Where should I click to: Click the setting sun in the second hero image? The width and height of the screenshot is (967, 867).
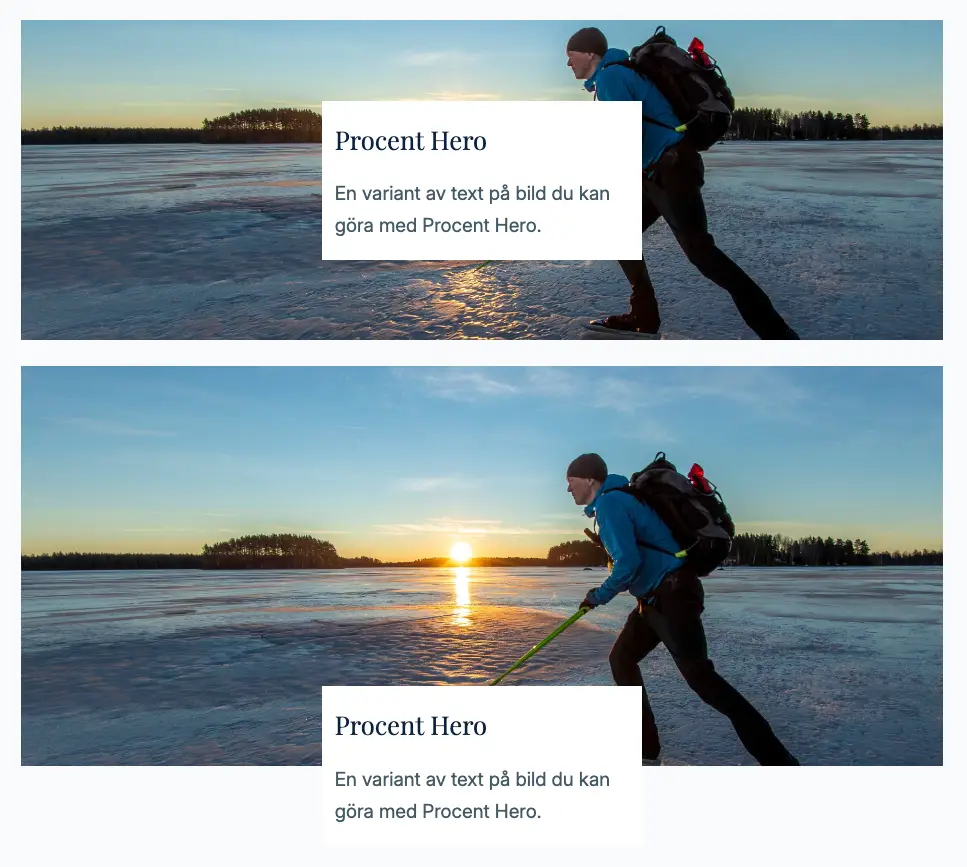pyautogui.click(x=461, y=551)
